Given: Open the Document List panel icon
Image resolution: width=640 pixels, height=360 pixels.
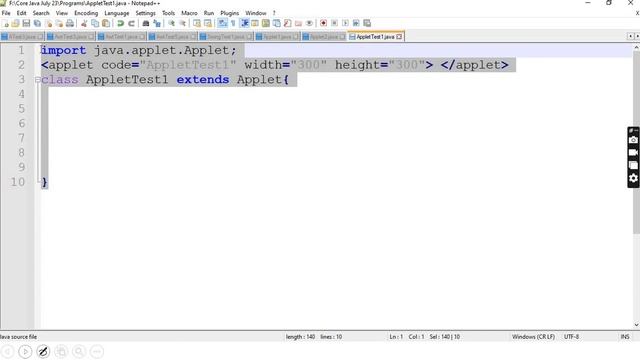Looking at the screenshot, I should point(276,23).
